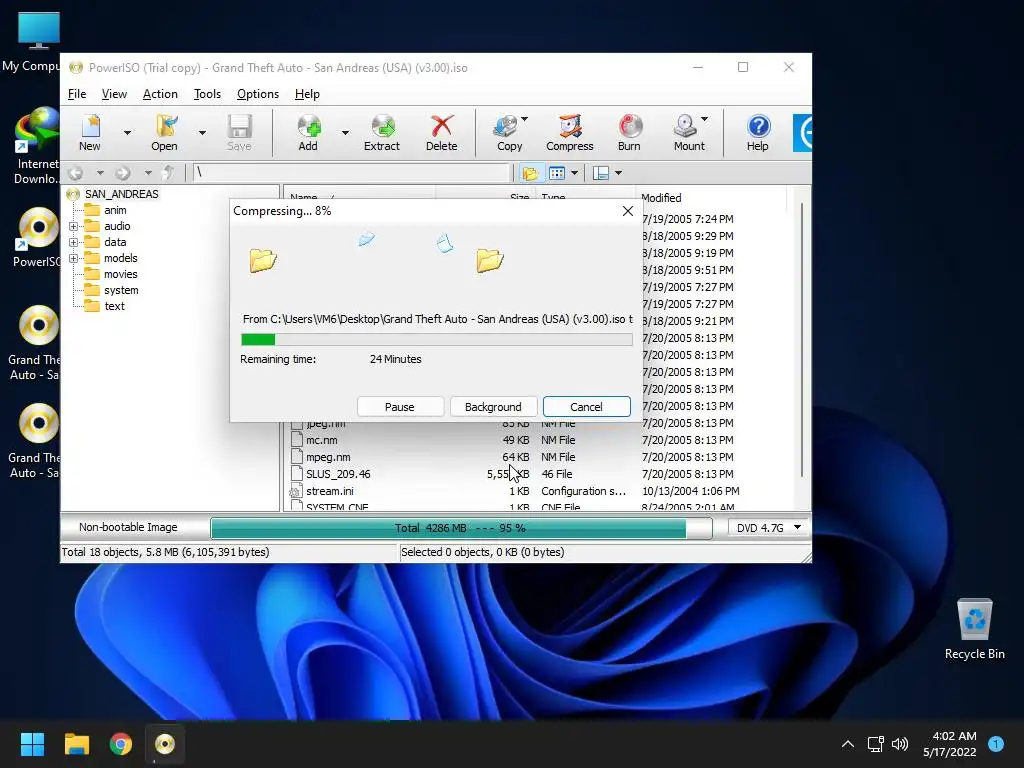Open the pane layout dropdown arrow
1024x768 pixels.
coord(618,173)
